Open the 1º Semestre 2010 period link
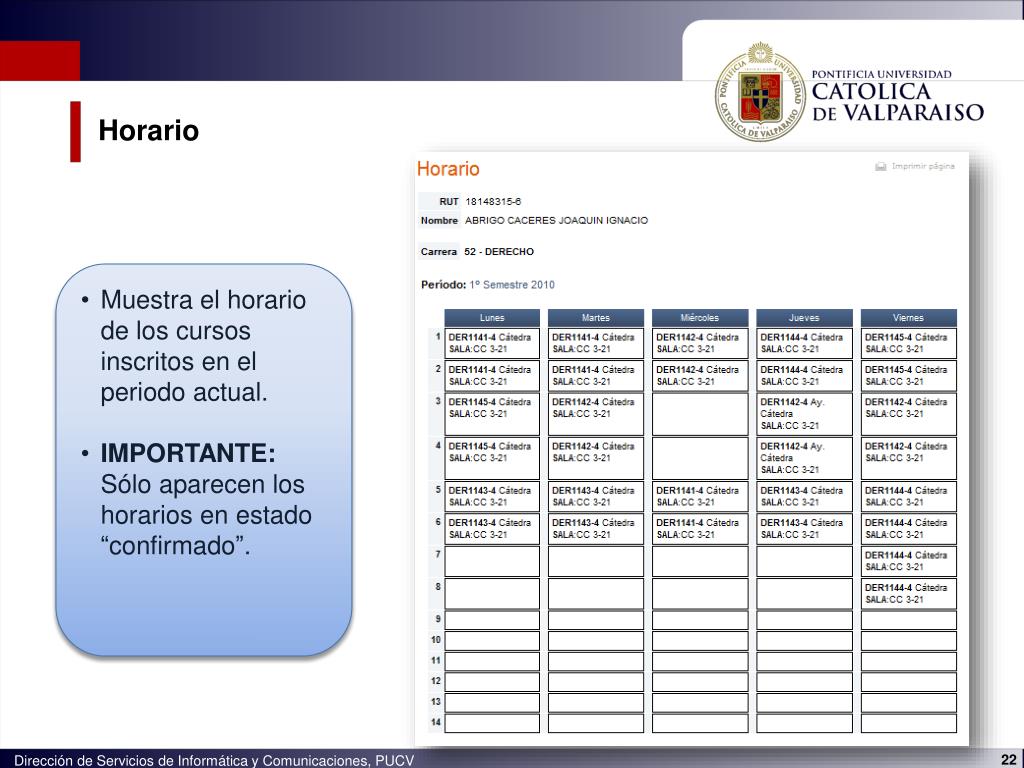Viewport: 1024px width, 768px height. click(512, 285)
